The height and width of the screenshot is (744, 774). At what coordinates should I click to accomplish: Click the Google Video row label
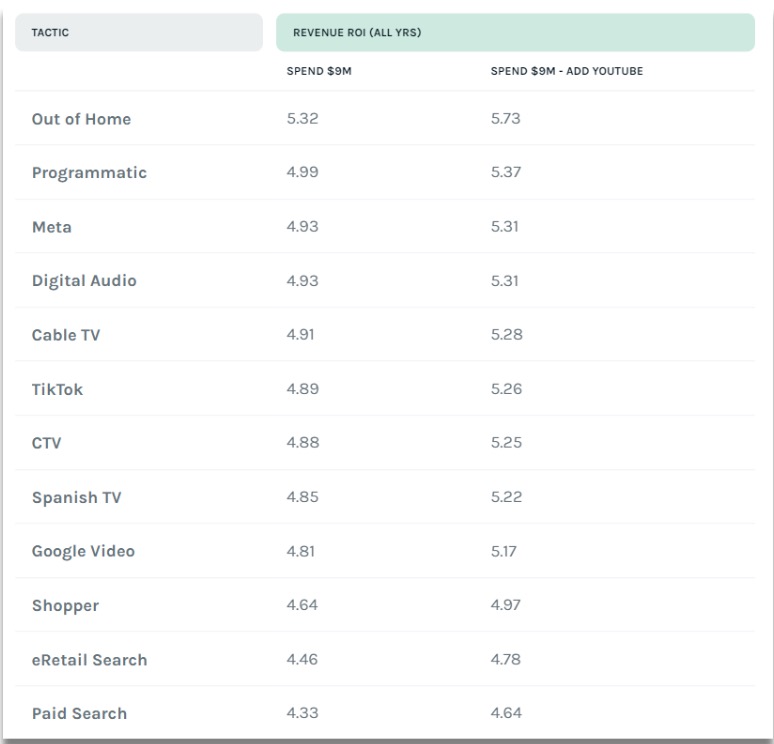pyautogui.click(x=83, y=551)
